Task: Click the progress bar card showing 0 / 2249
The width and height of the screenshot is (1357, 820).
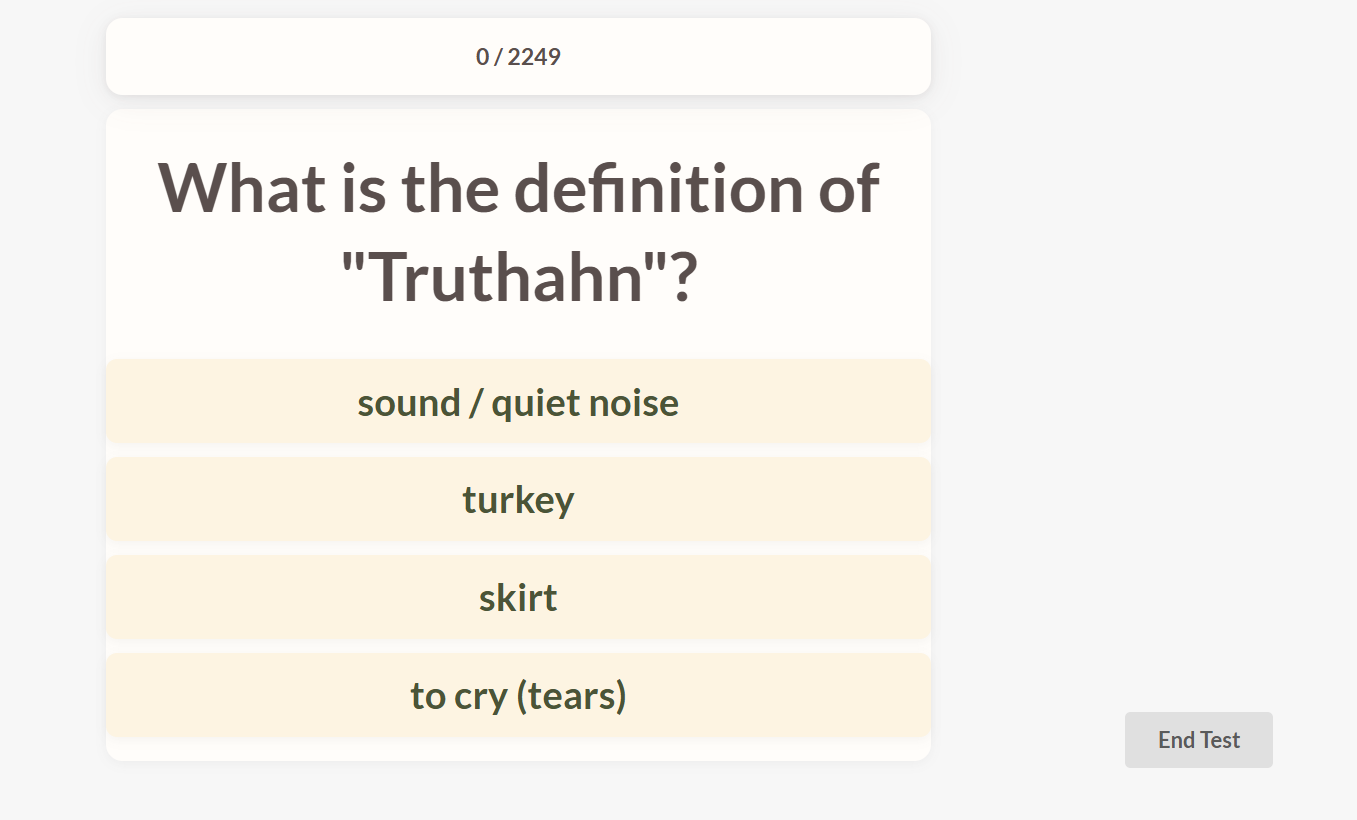Action: 518,57
